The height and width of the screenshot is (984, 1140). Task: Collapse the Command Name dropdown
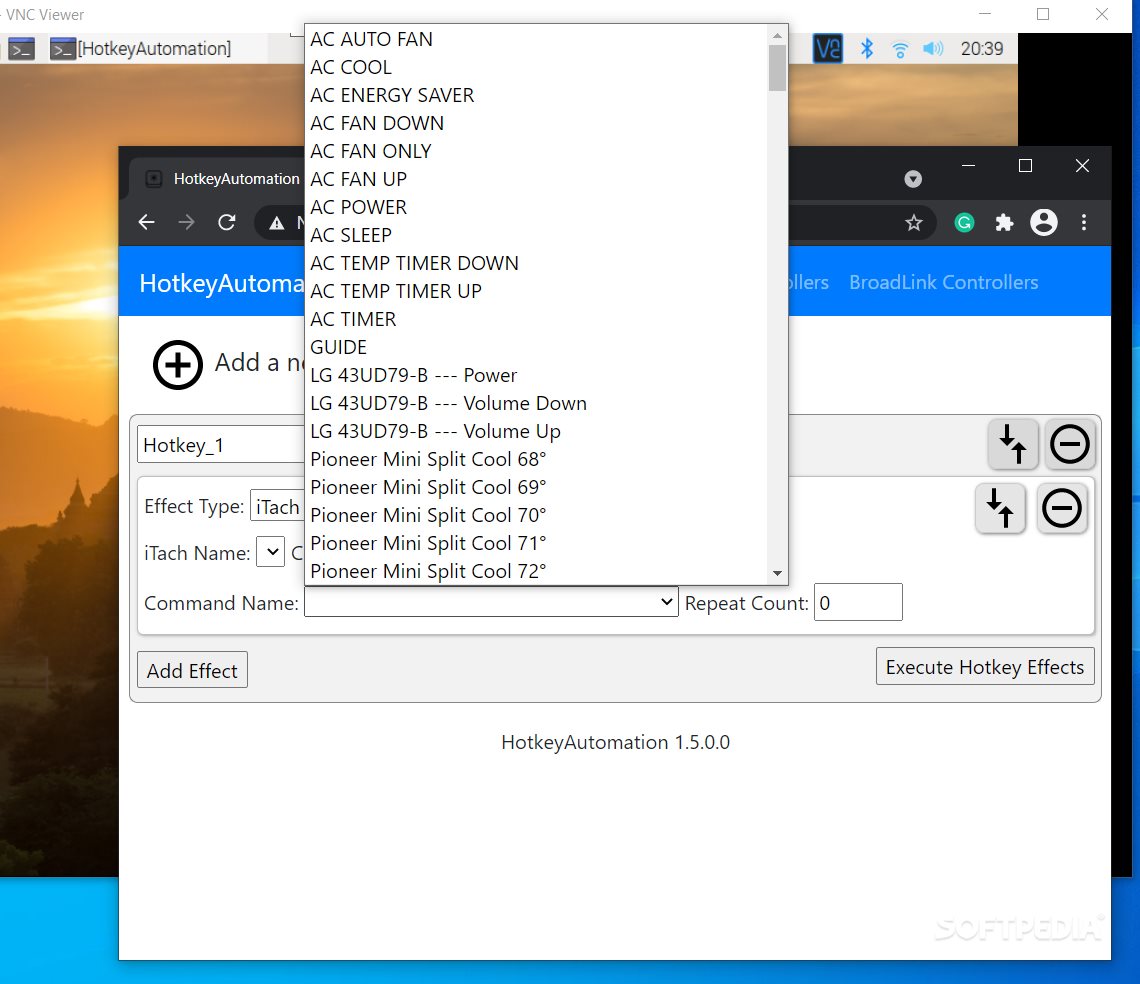pos(491,602)
